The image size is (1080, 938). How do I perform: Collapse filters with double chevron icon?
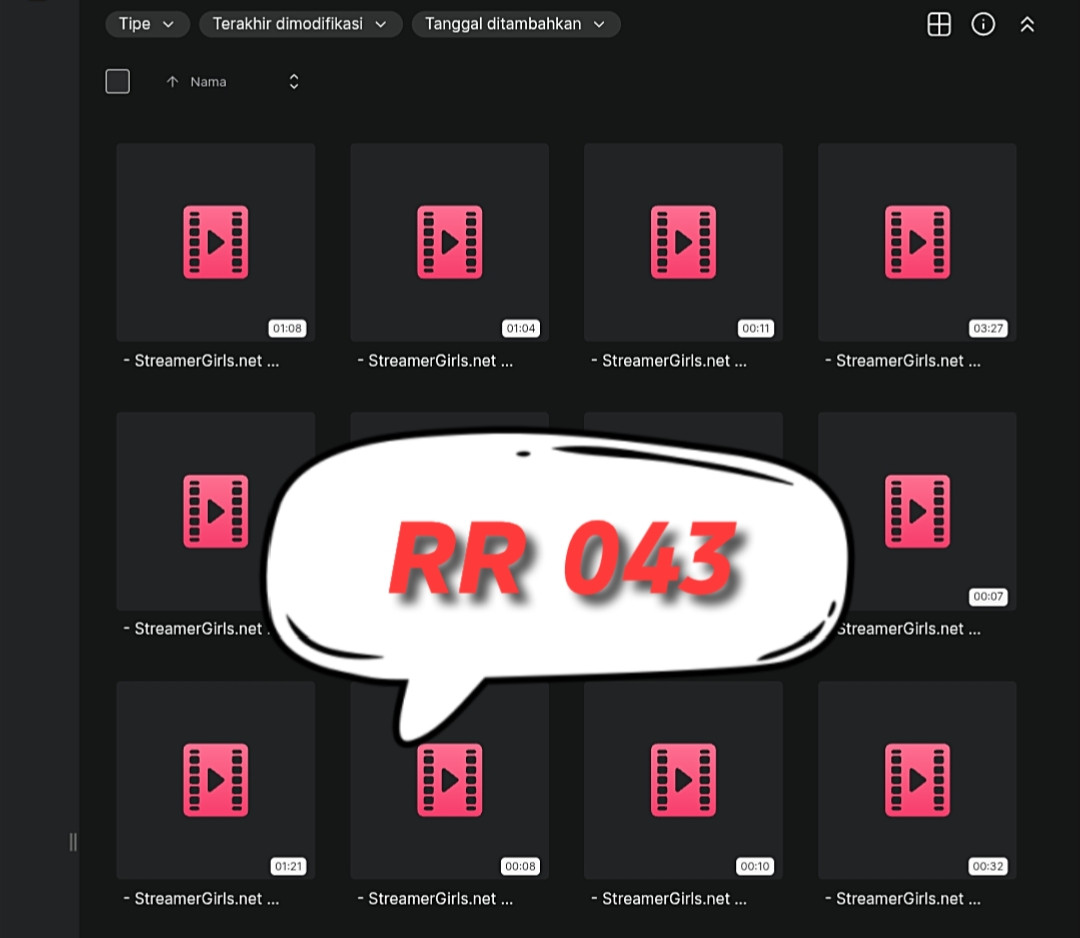coord(1027,25)
